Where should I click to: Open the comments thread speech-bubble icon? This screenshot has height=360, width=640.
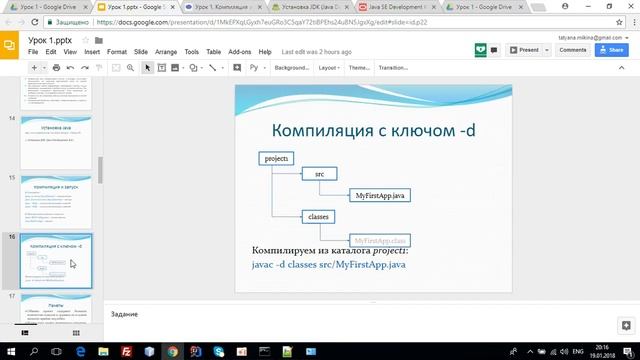click(x=494, y=50)
